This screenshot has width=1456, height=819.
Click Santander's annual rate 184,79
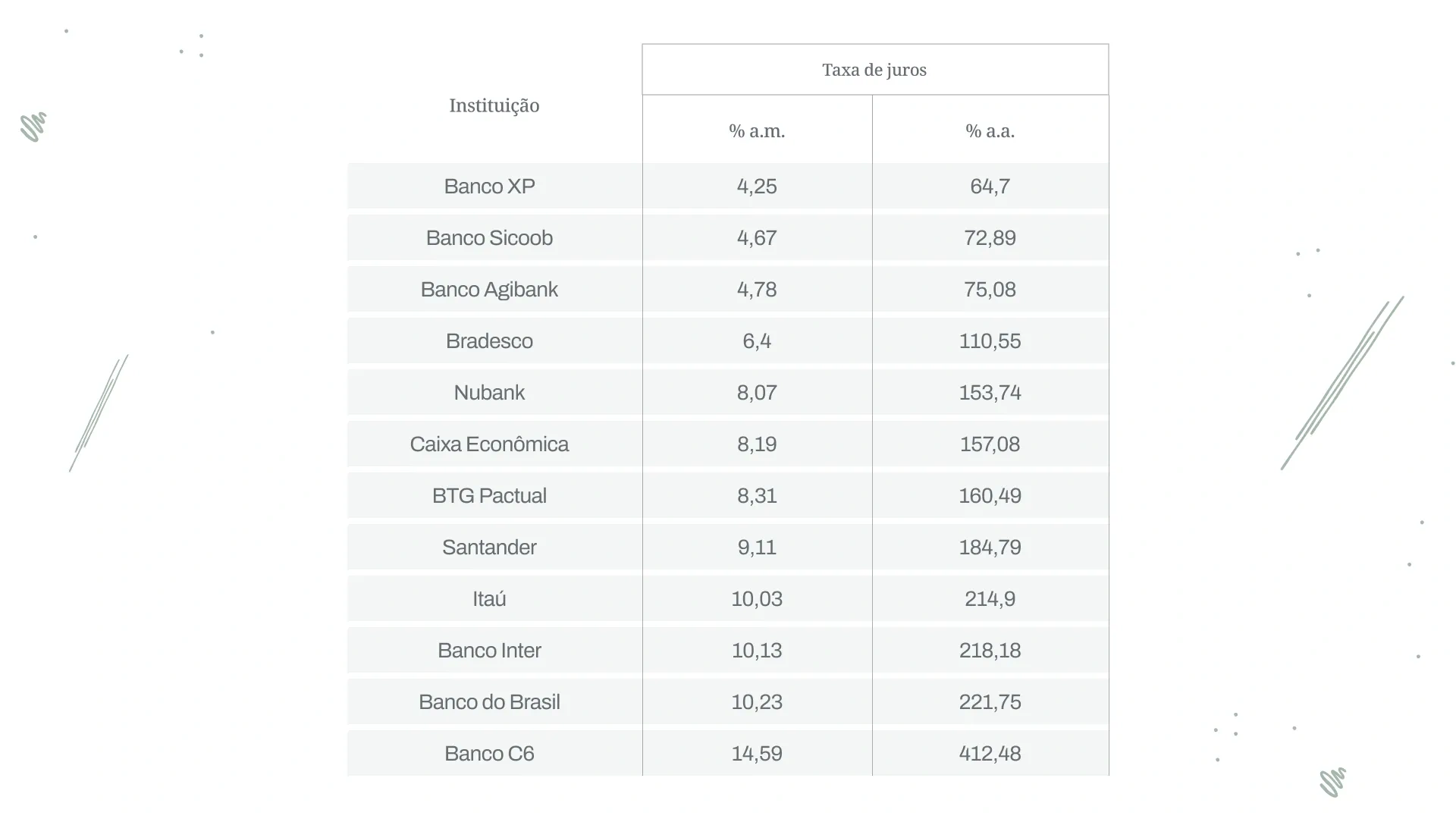tap(990, 548)
